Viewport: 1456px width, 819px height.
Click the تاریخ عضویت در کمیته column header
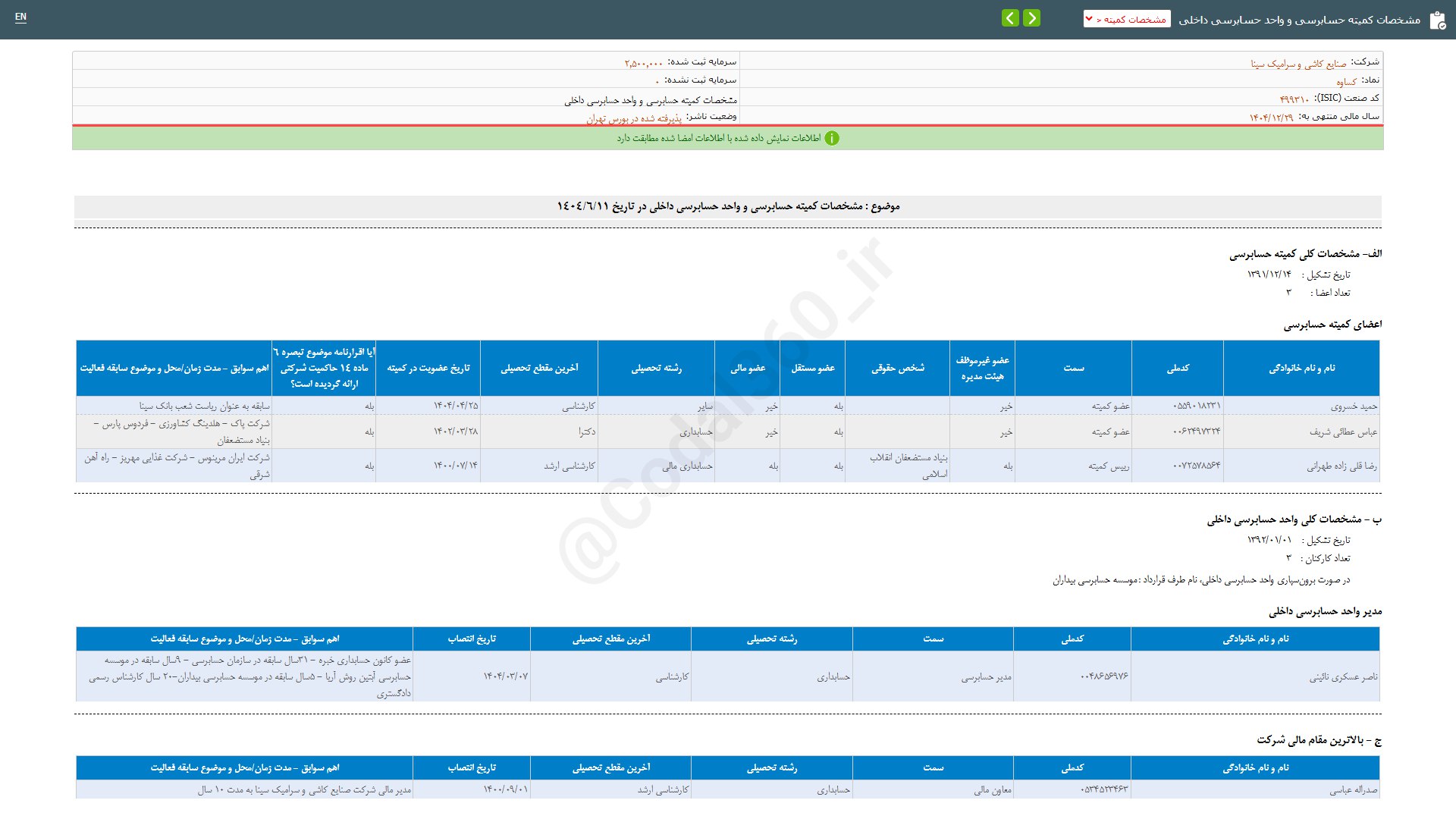[x=428, y=368]
